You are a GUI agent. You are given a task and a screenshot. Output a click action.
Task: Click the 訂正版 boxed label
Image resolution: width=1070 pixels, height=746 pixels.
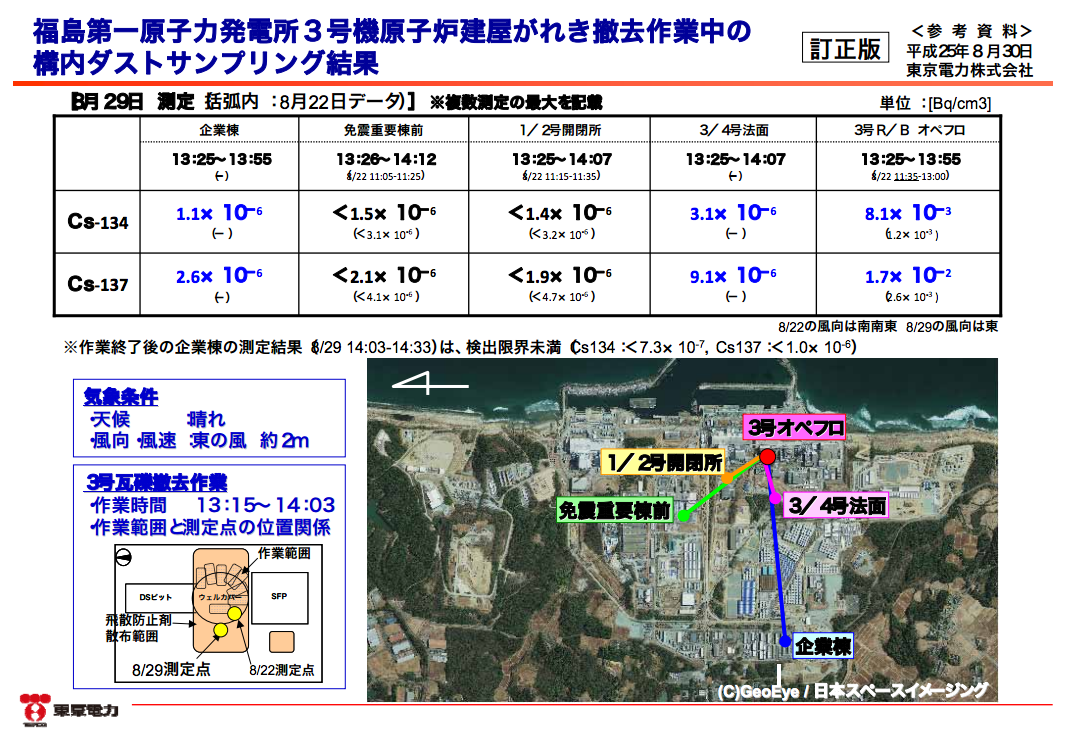pyautogui.click(x=846, y=48)
